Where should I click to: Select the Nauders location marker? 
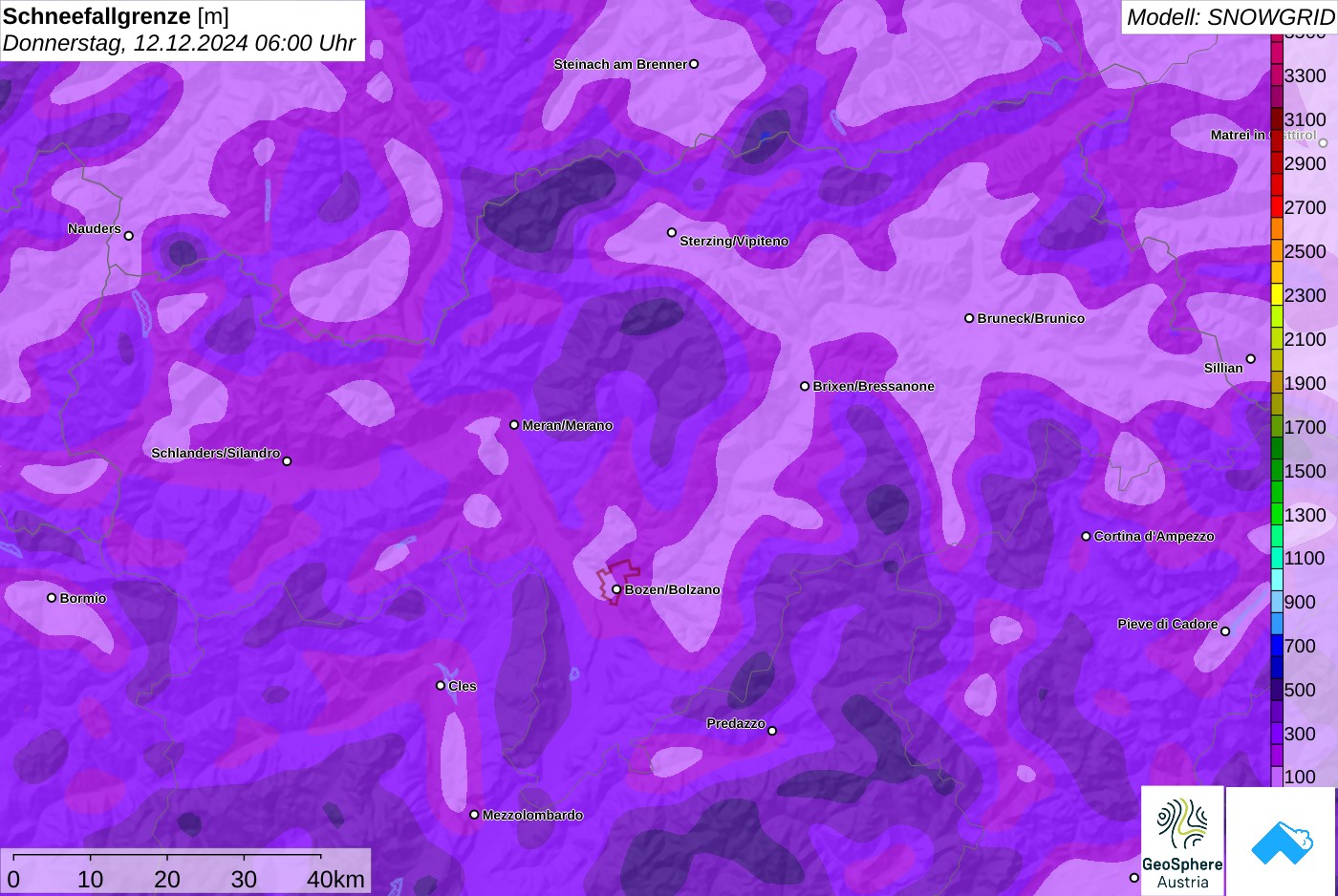point(129,236)
